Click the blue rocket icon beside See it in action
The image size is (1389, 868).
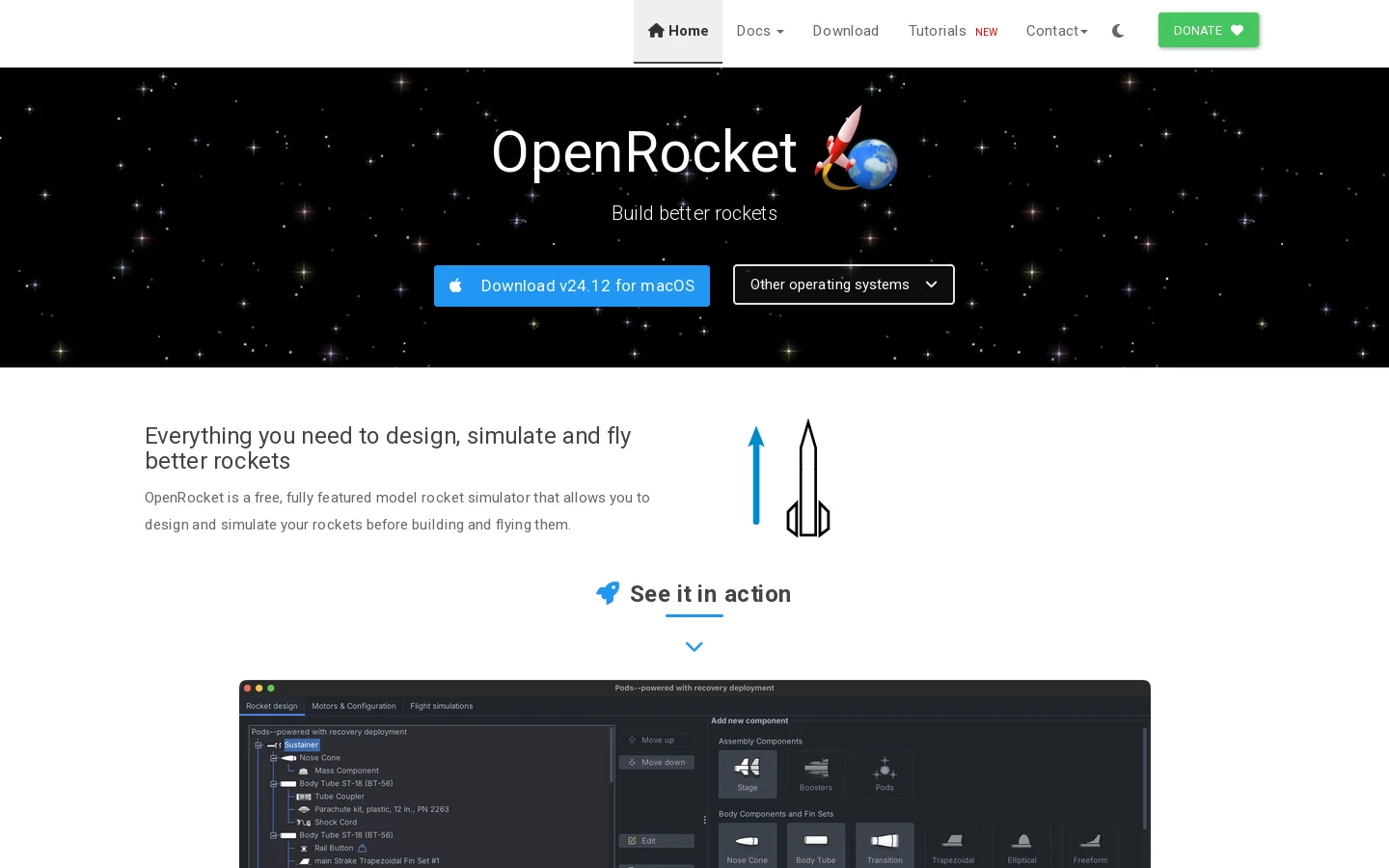coord(608,593)
